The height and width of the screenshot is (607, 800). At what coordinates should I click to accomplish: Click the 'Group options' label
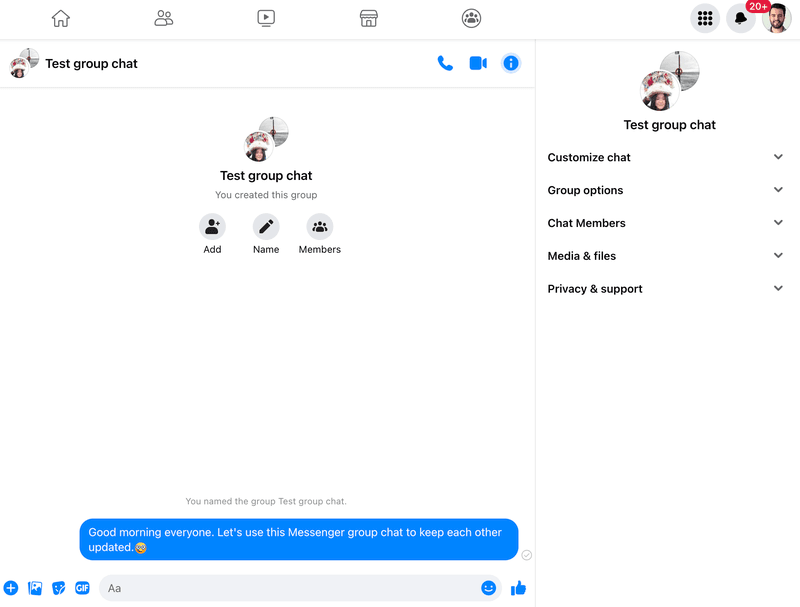coord(585,190)
